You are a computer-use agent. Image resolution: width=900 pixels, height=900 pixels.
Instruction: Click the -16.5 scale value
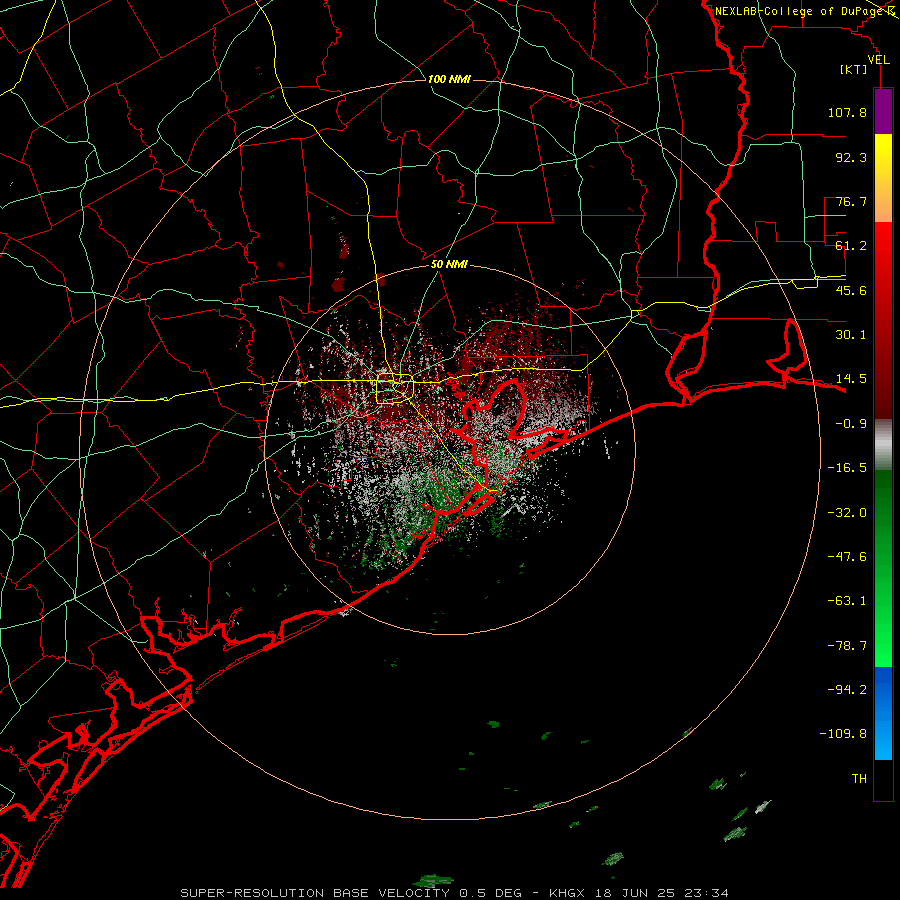pos(847,468)
